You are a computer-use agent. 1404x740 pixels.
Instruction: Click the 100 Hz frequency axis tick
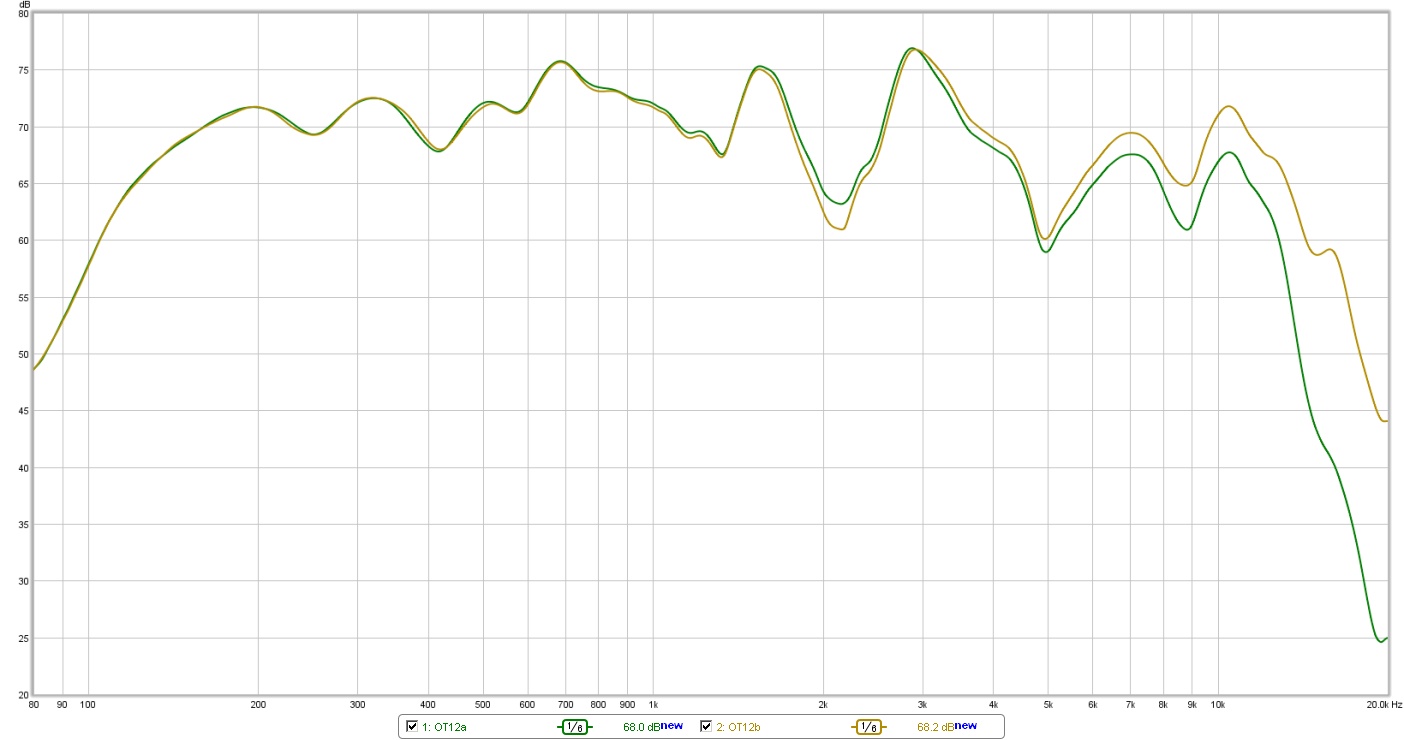pos(88,705)
